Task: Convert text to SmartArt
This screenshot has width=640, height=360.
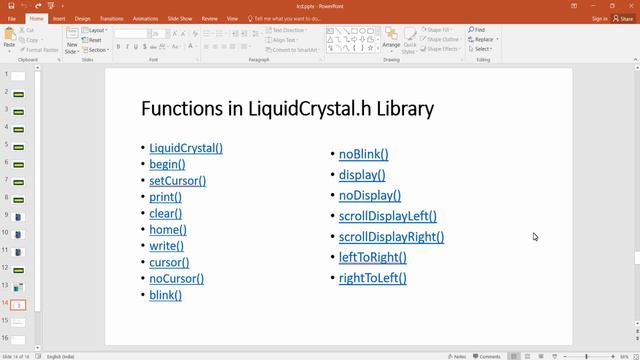Action: pyautogui.click(x=292, y=50)
